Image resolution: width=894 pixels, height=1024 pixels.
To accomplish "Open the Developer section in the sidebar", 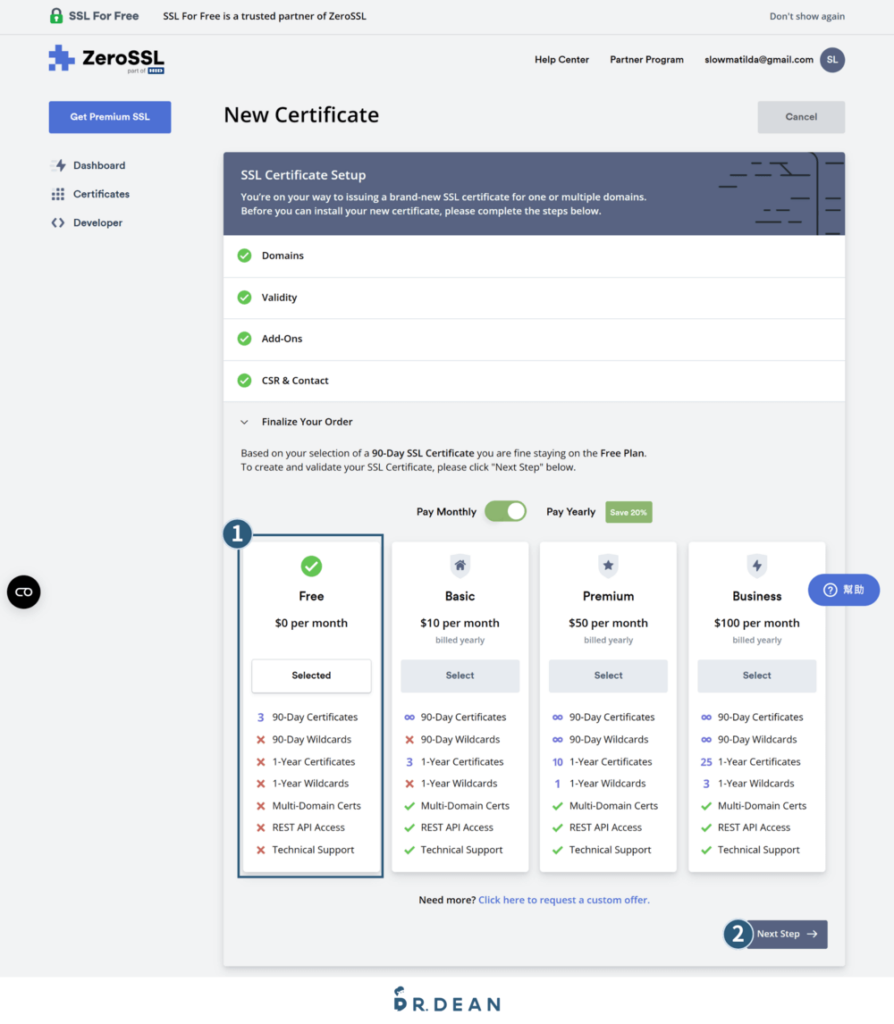I will click(x=97, y=222).
